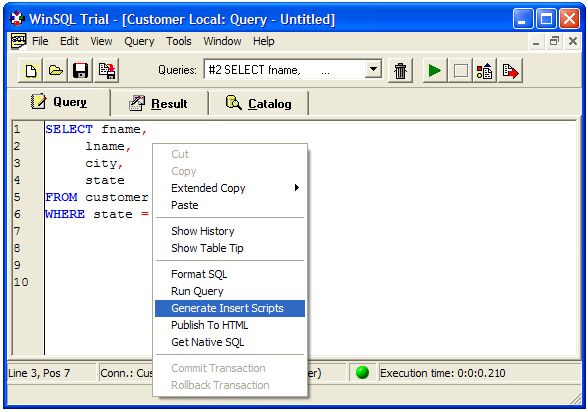Image resolution: width=588 pixels, height=412 pixels.
Task: Expand the Extended Copy submenu arrow
Action: coord(297,187)
